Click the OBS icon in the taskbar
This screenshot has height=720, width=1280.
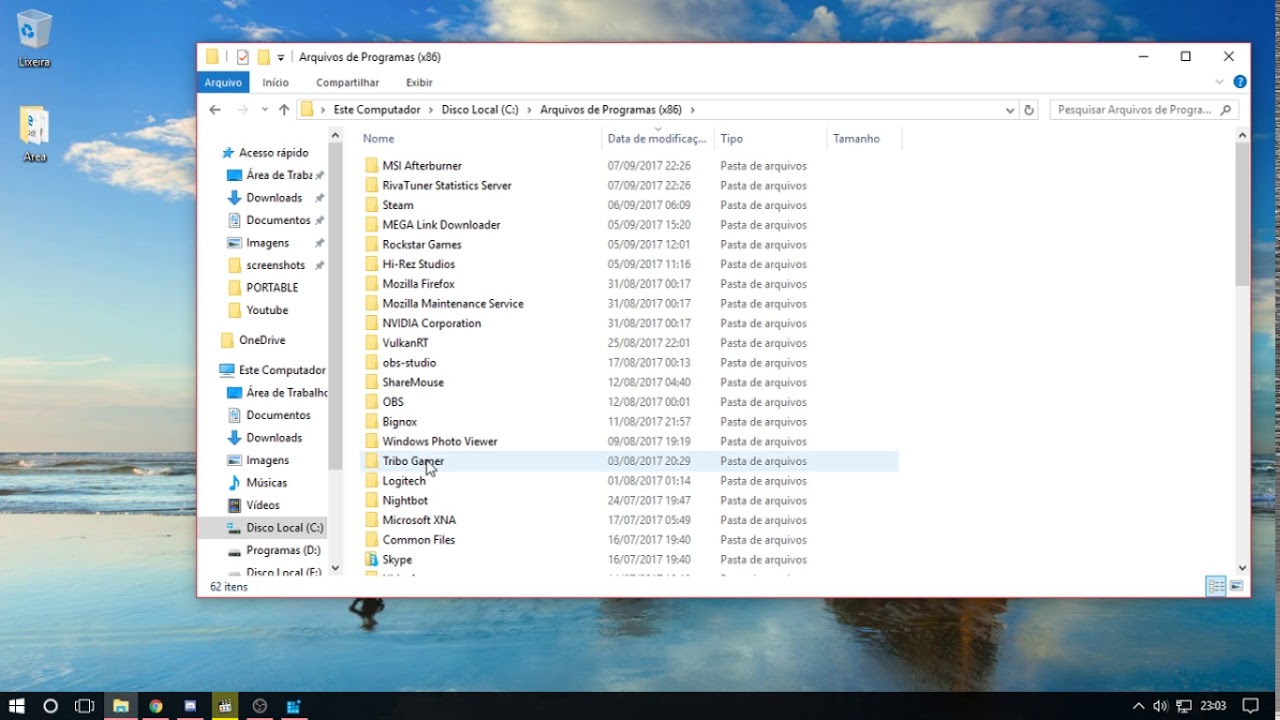(x=260, y=706)
